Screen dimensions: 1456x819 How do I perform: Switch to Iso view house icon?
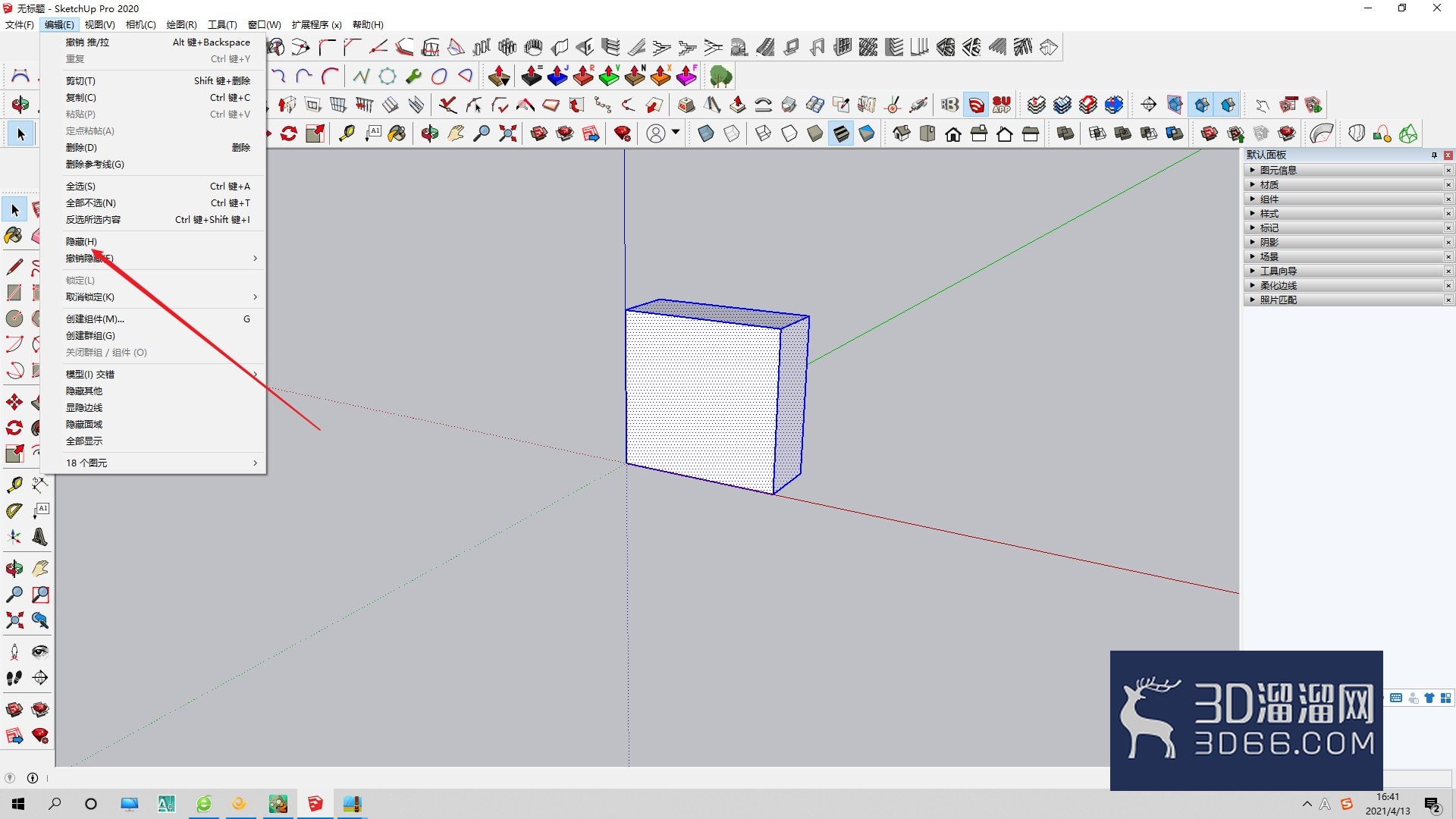point(902,134)
